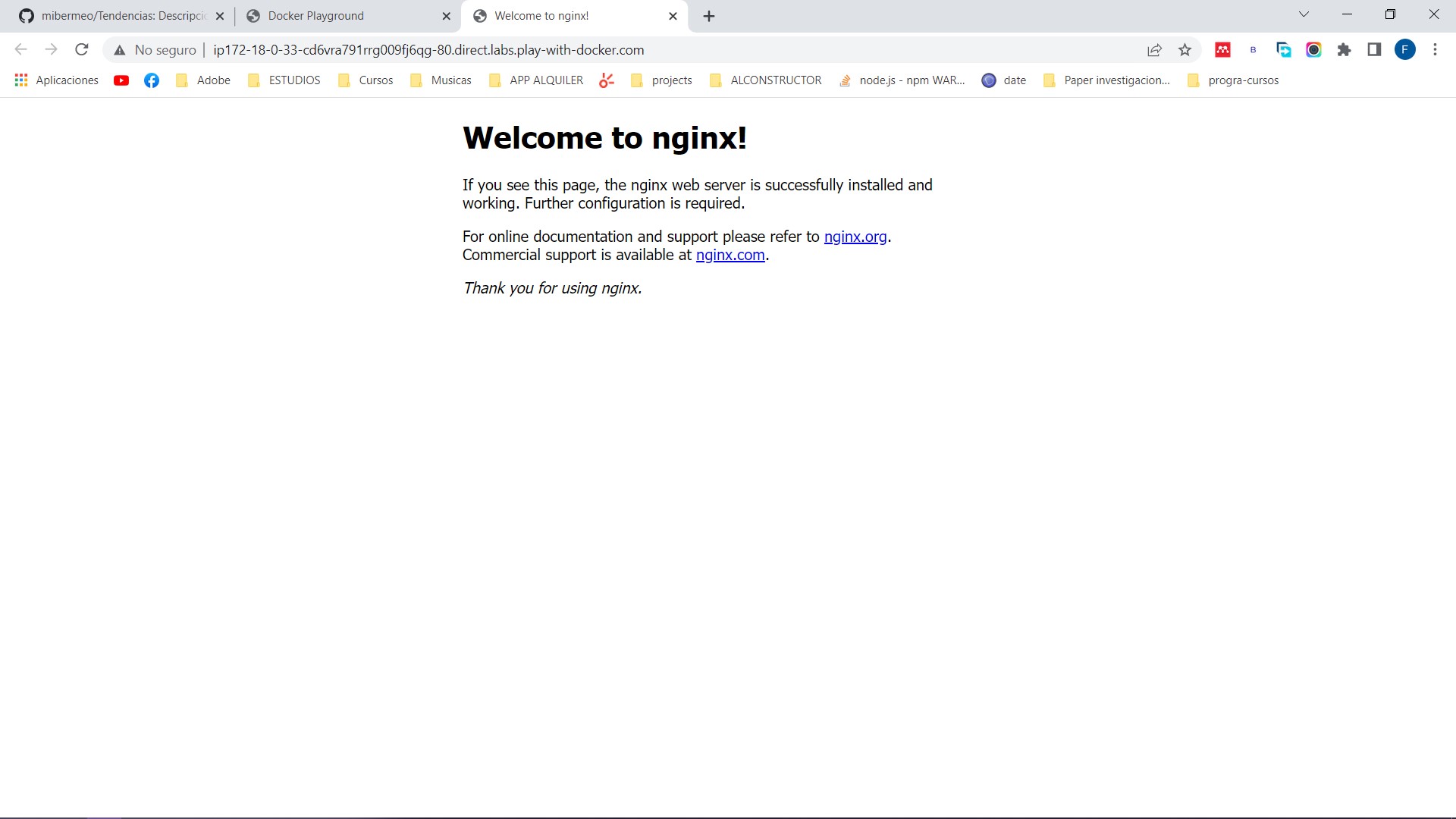Open the user profile avatar
Screen dimensions: 1456x819
pyautogui.click(x=1404, y=50)
